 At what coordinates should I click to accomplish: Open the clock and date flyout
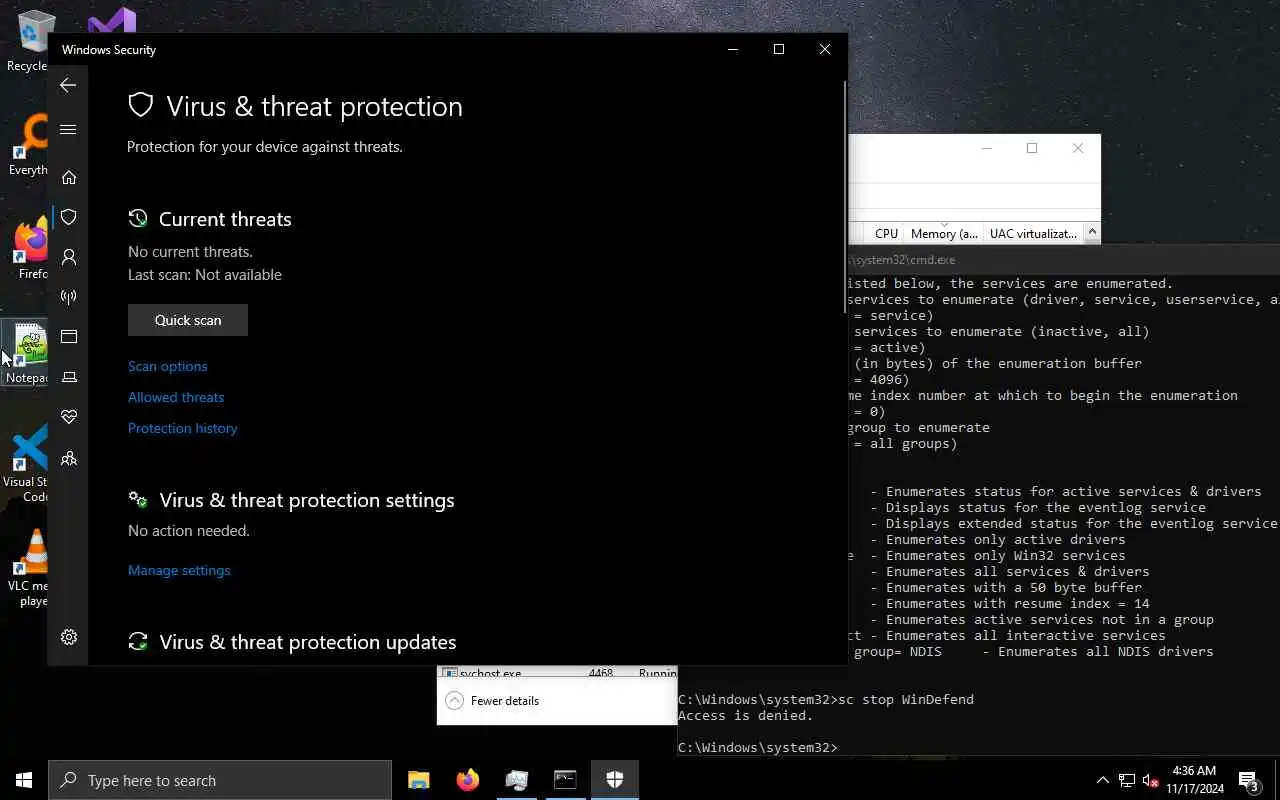(x=1194, y=780)
